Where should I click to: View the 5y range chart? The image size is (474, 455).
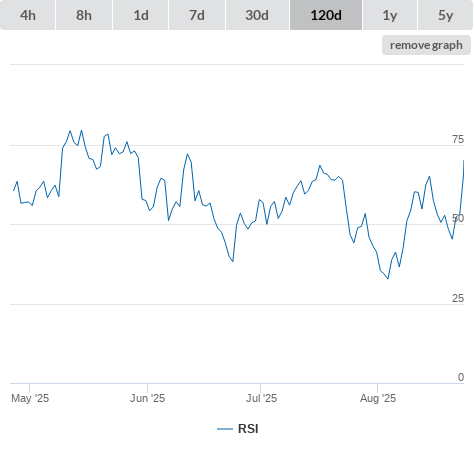click(x=445, y=15)
